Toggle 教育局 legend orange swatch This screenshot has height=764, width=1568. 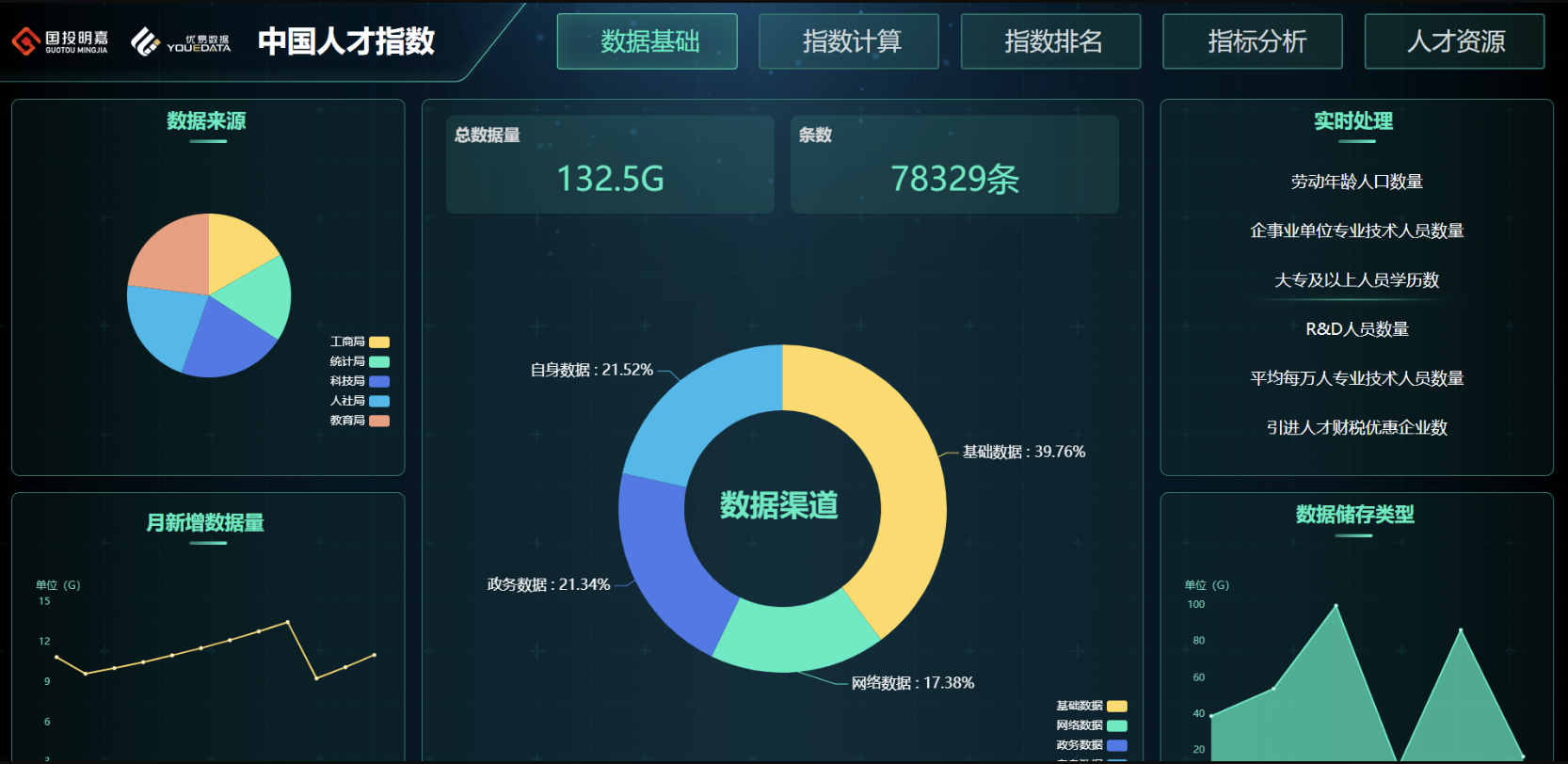click(379, 421)
